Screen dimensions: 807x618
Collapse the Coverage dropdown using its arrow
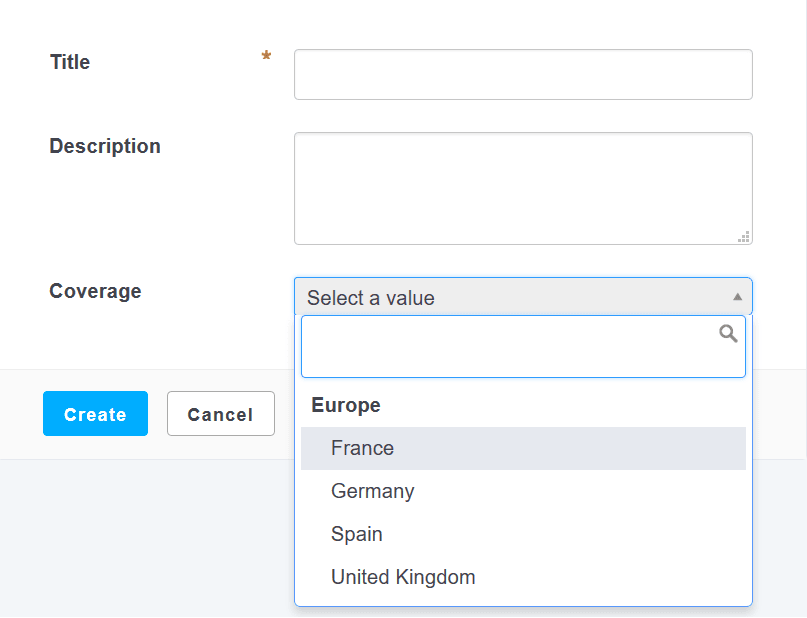737,297
